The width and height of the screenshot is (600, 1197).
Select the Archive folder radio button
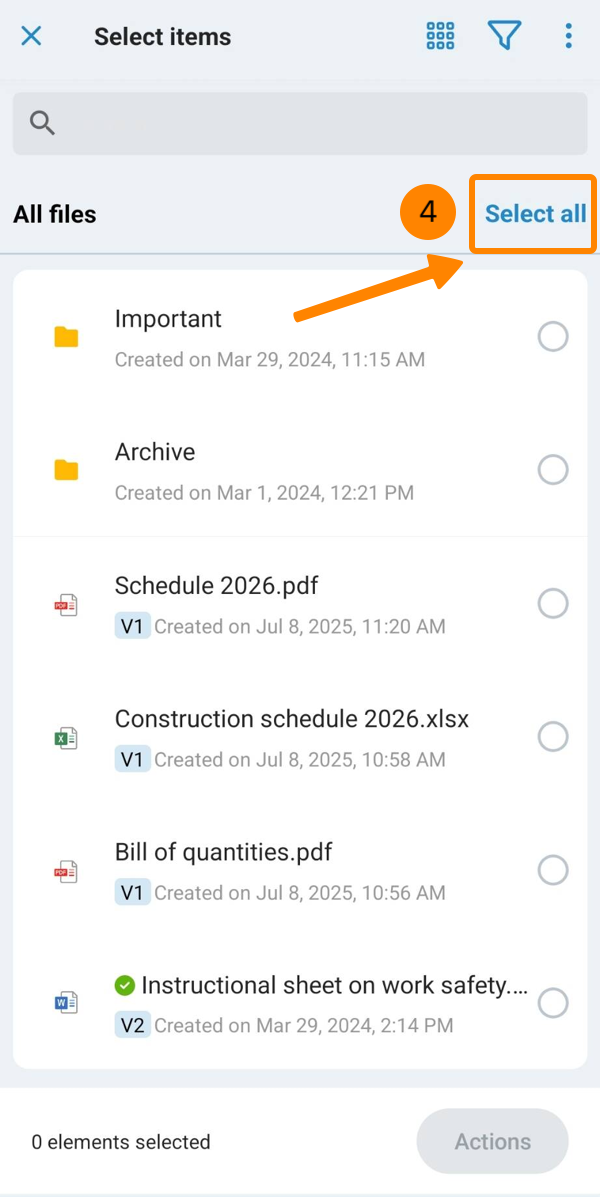tap(553, 470)
